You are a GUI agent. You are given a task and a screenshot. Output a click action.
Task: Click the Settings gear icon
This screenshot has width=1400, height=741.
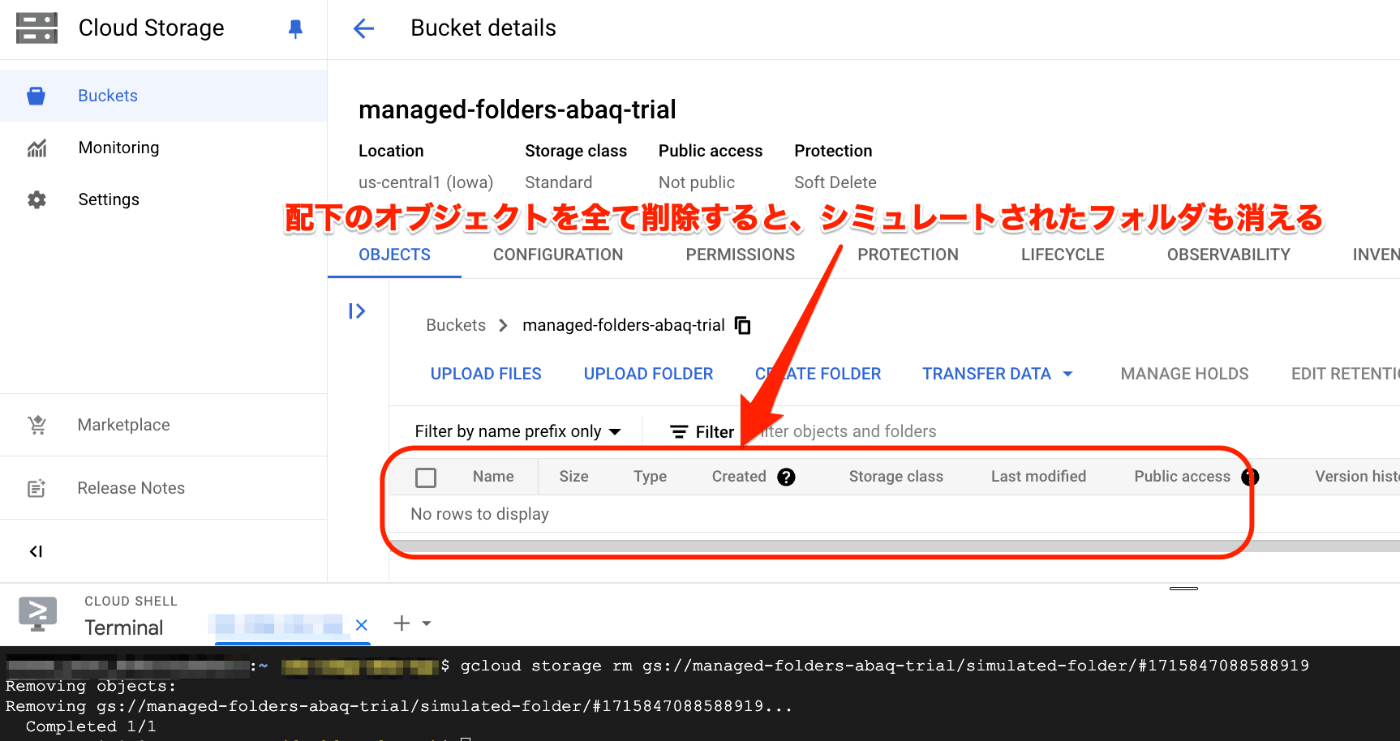tap(37, 200)
